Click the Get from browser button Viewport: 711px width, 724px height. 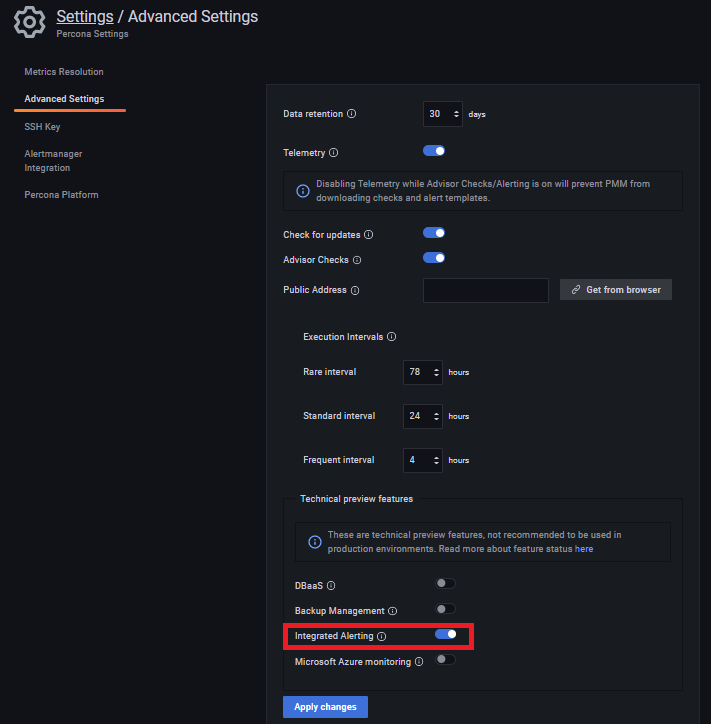[616, 290]
